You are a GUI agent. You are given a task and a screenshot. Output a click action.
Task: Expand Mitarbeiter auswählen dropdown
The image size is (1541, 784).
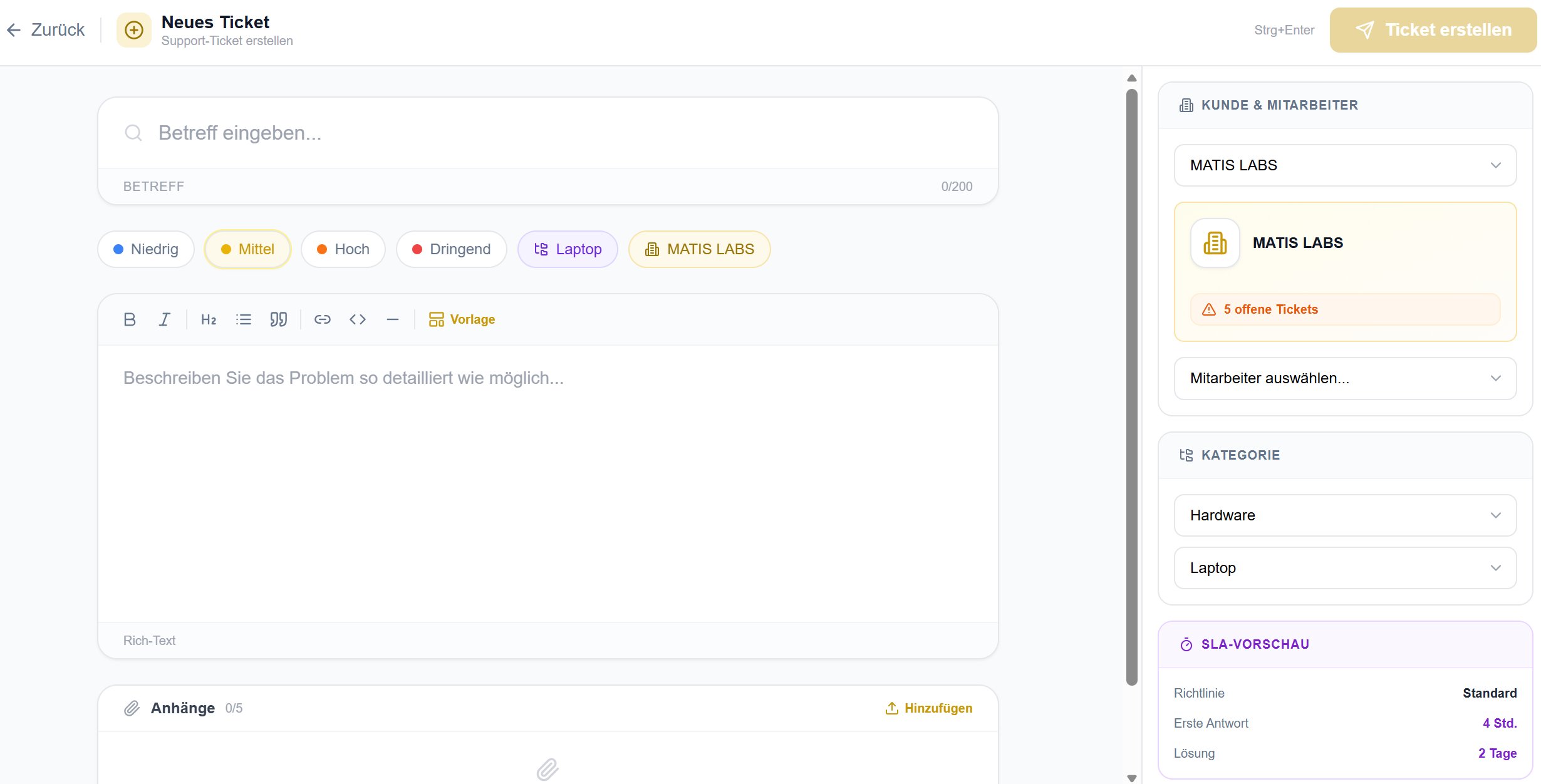pyautogui.click(x=1345, y=378)
